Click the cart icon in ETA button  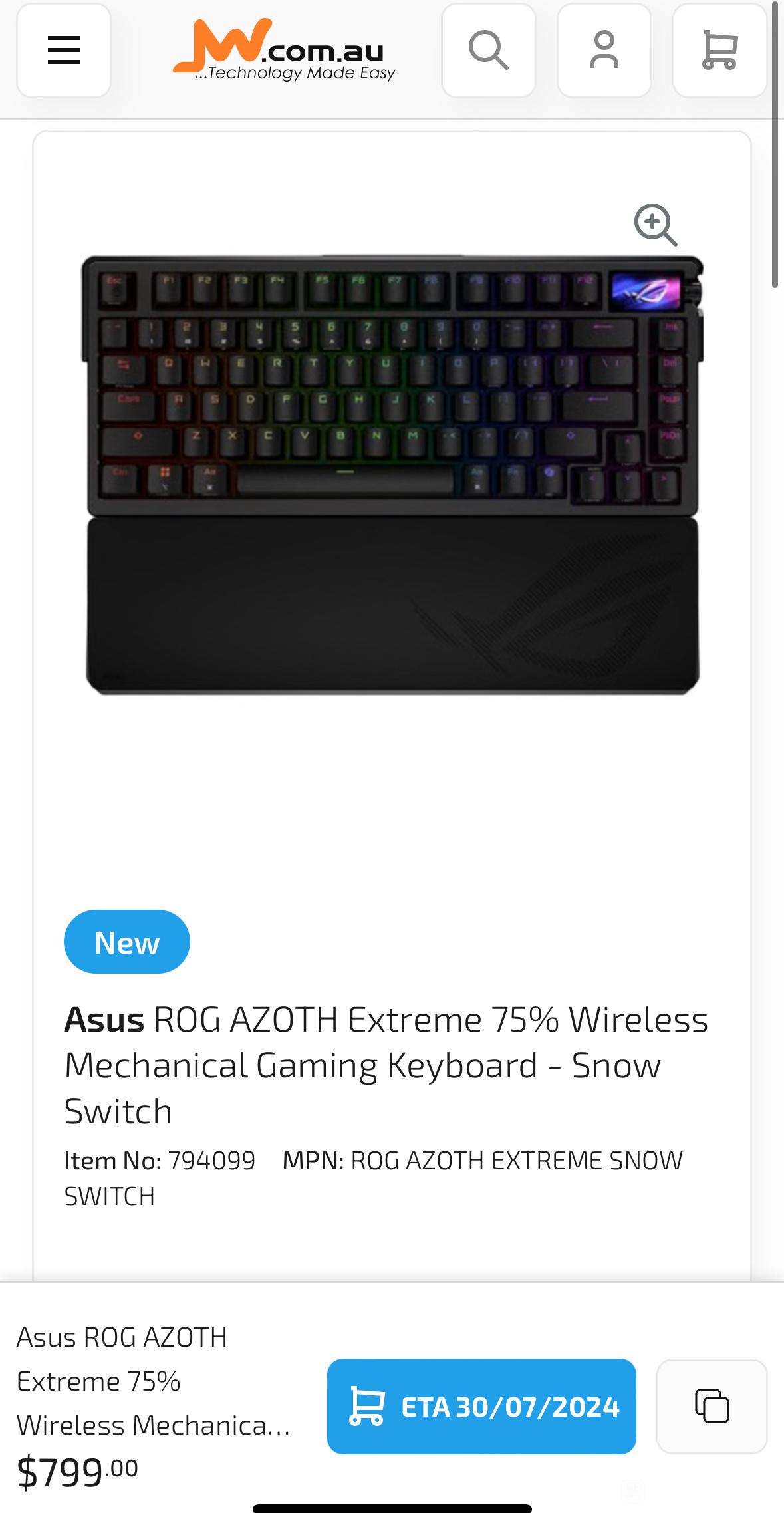tap(367, 1406)
